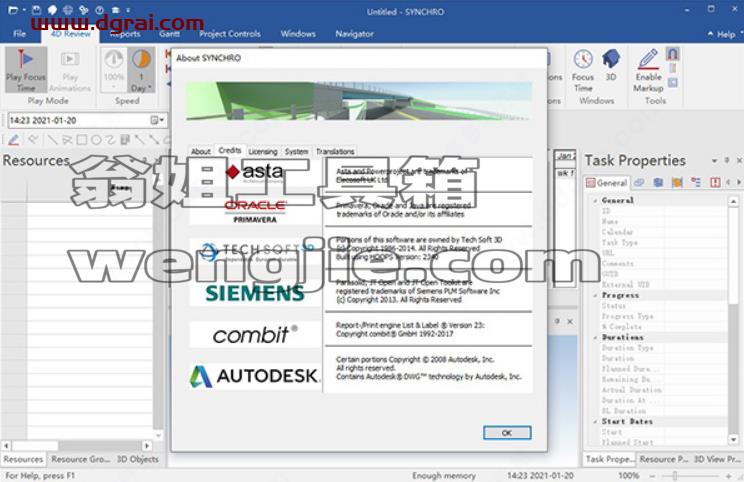Click the zoom slider handle in status bar
This screenshot has width=744, height=482.
coord(674,475)
